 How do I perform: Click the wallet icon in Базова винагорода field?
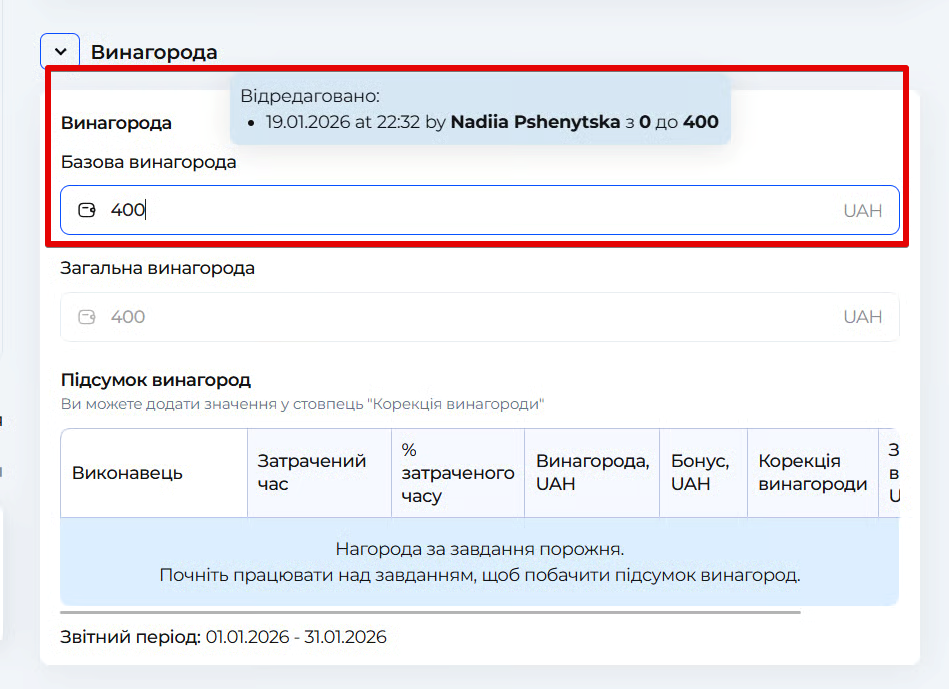click(87, 210)
